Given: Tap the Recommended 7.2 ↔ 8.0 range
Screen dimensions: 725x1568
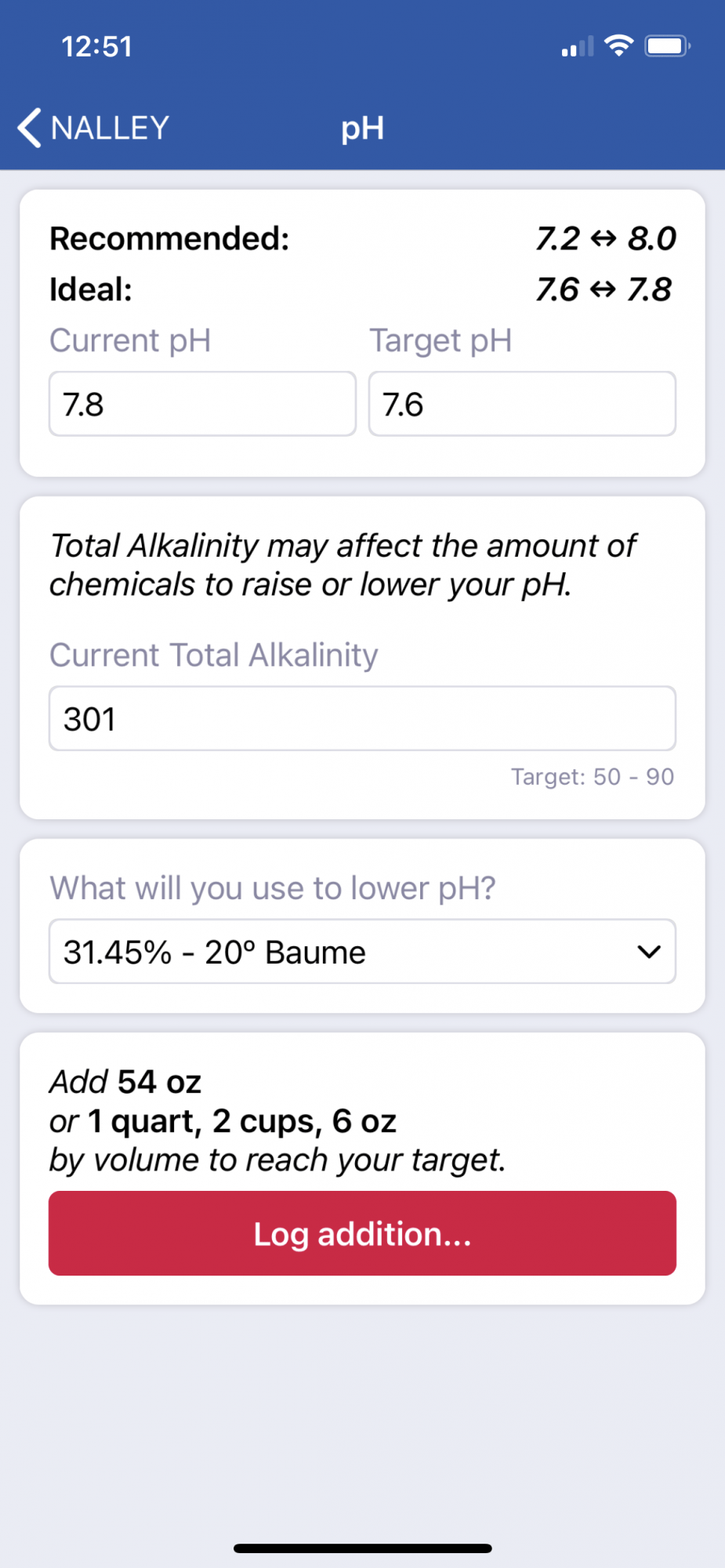Looking at the screenshot, I should coord(606,238).
